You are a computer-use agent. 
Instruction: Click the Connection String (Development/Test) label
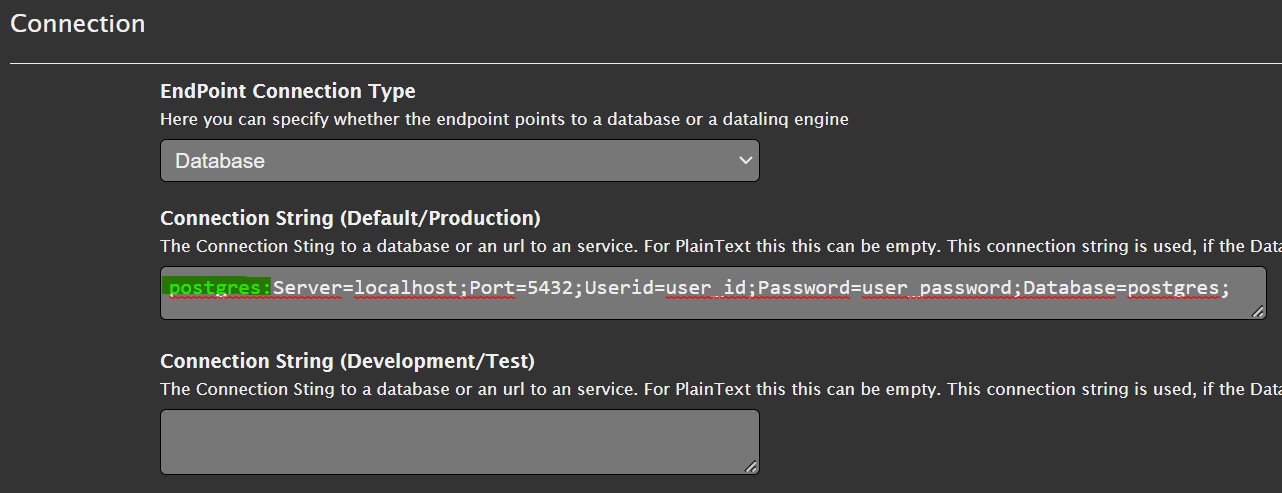coord(347,361)
